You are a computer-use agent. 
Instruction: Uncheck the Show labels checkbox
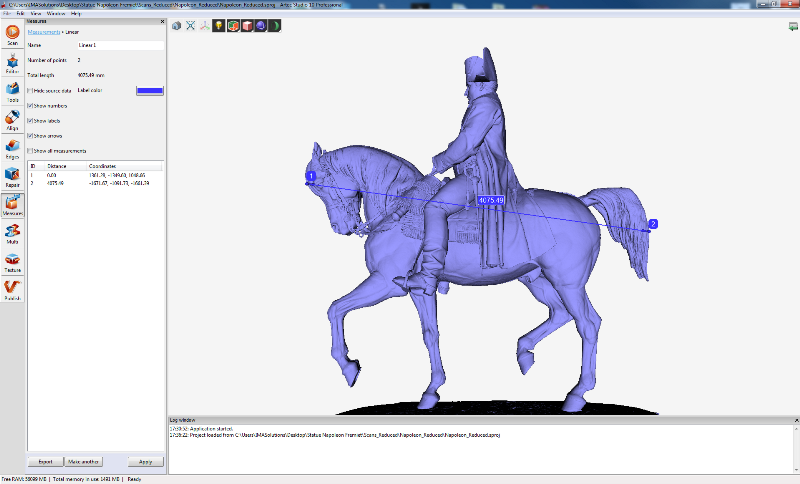[30, 121]
